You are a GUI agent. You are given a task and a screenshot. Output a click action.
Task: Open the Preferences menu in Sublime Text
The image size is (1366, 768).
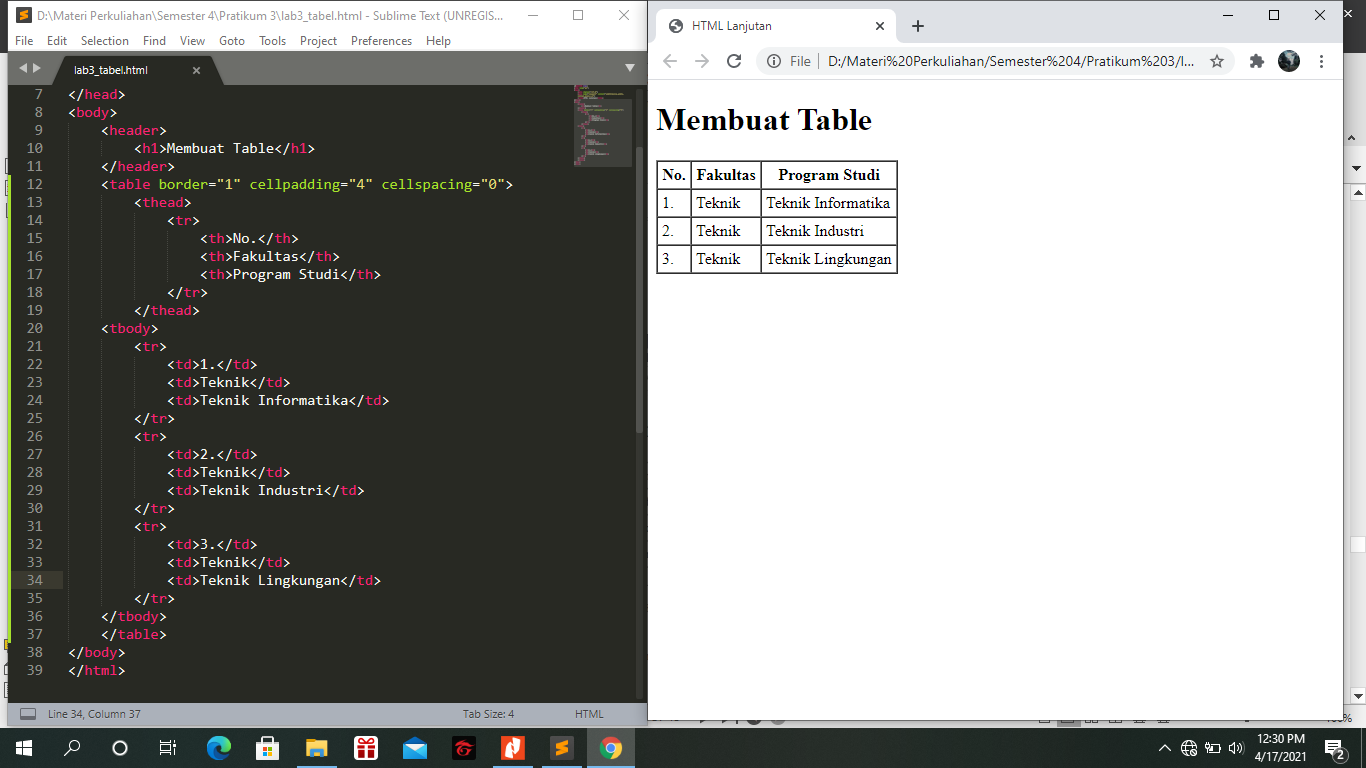(381, 41)
